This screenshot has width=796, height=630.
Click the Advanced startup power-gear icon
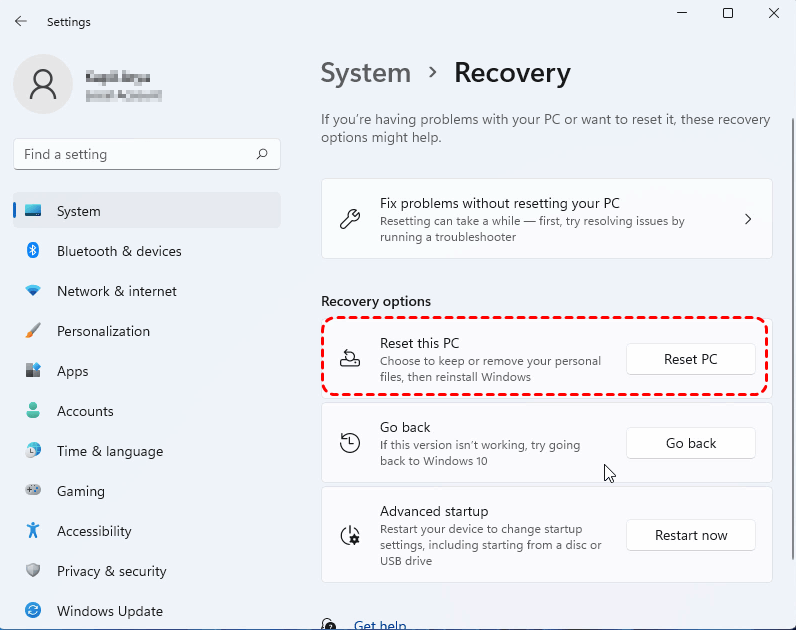tap(350, 536)
